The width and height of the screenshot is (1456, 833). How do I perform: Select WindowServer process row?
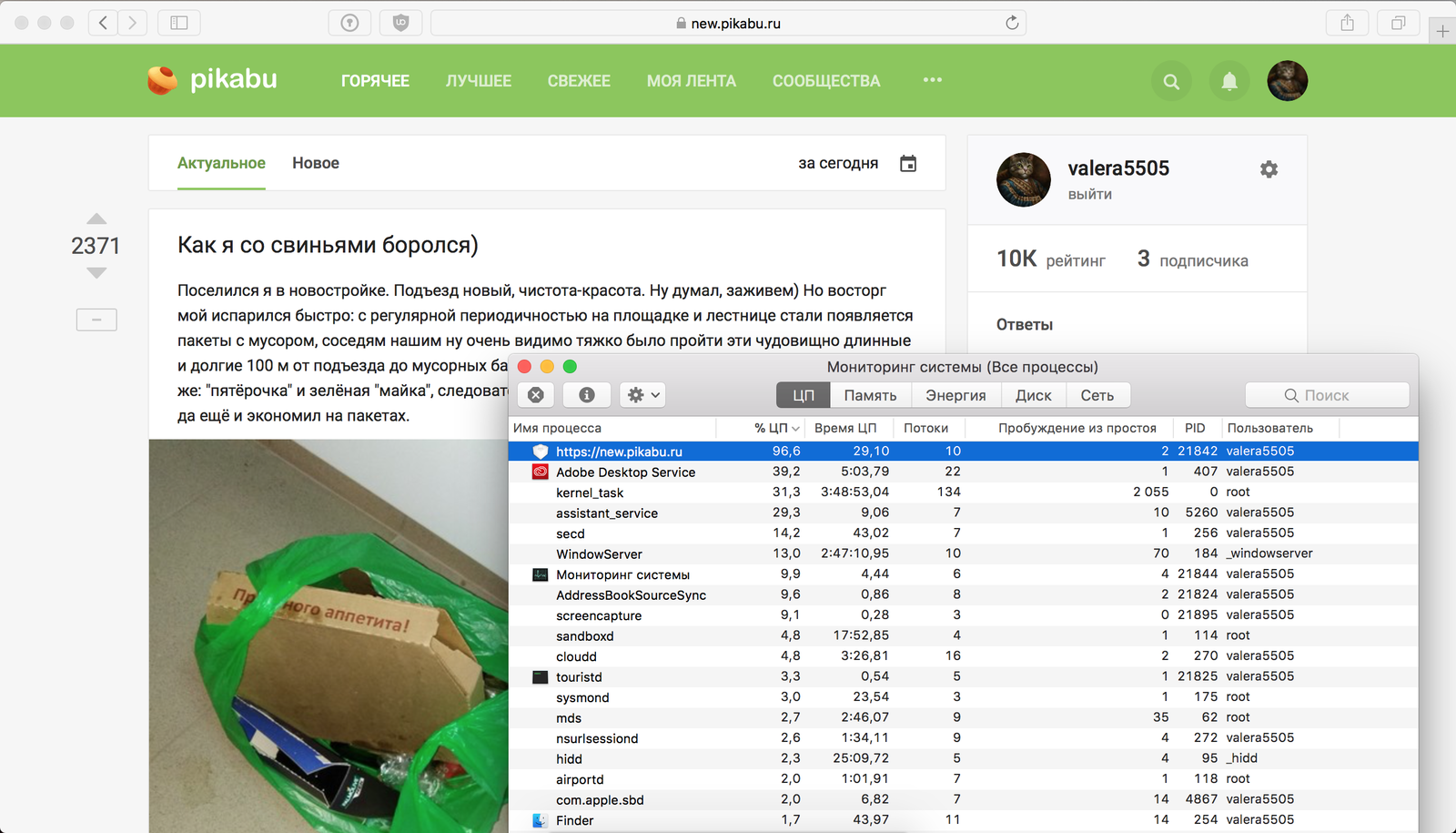963,554
